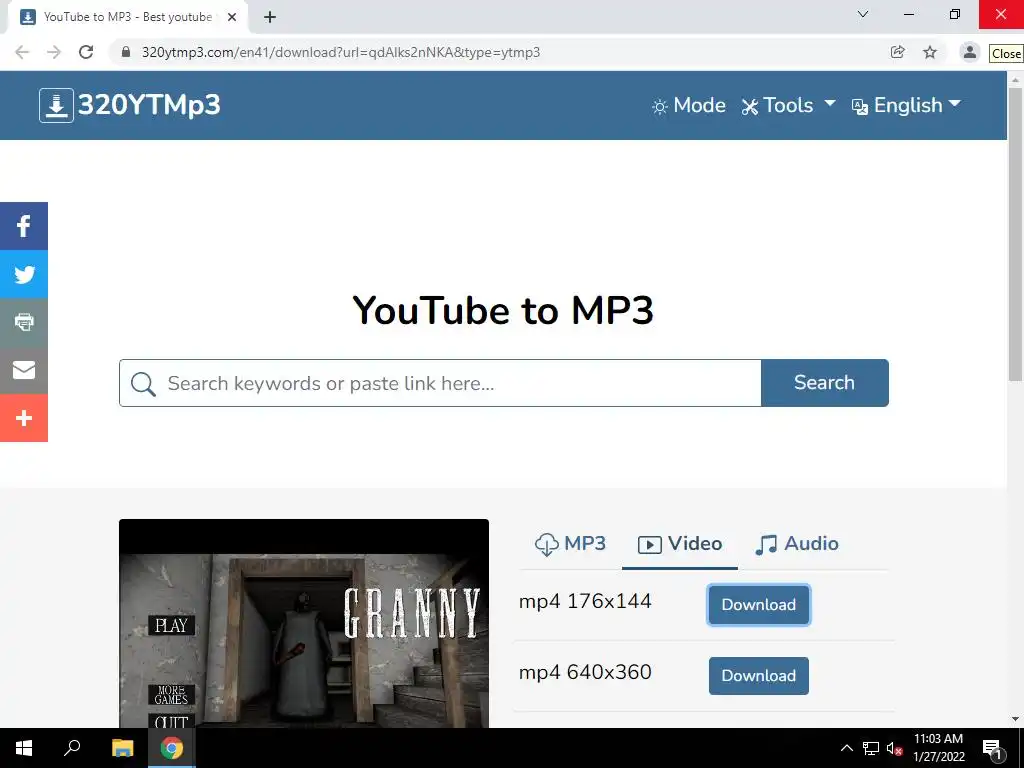Bookmark this page with star icon
This screenshot has height=768, width=1024.
point(930,52)
